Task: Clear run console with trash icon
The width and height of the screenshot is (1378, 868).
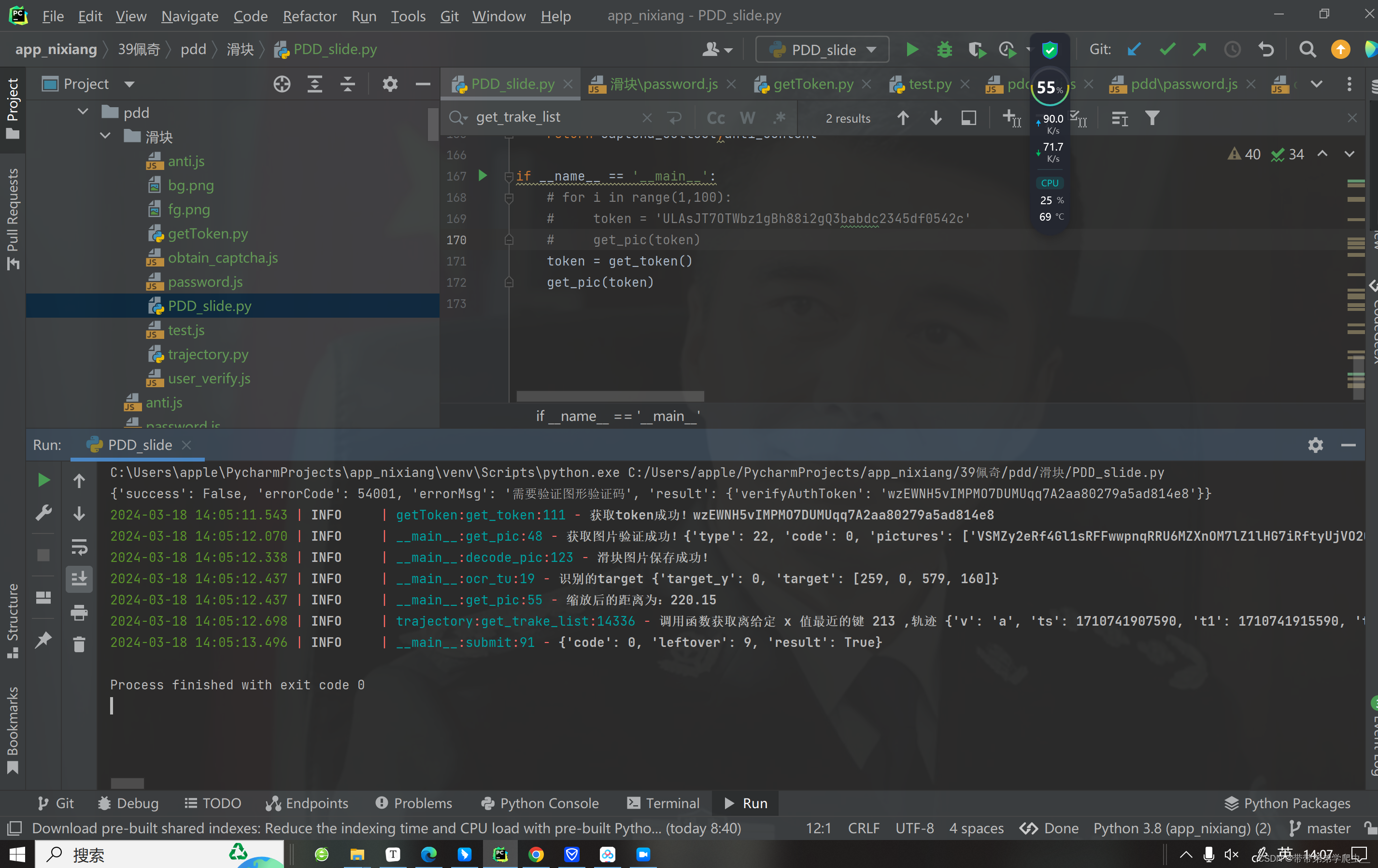Action: point(79,645)
